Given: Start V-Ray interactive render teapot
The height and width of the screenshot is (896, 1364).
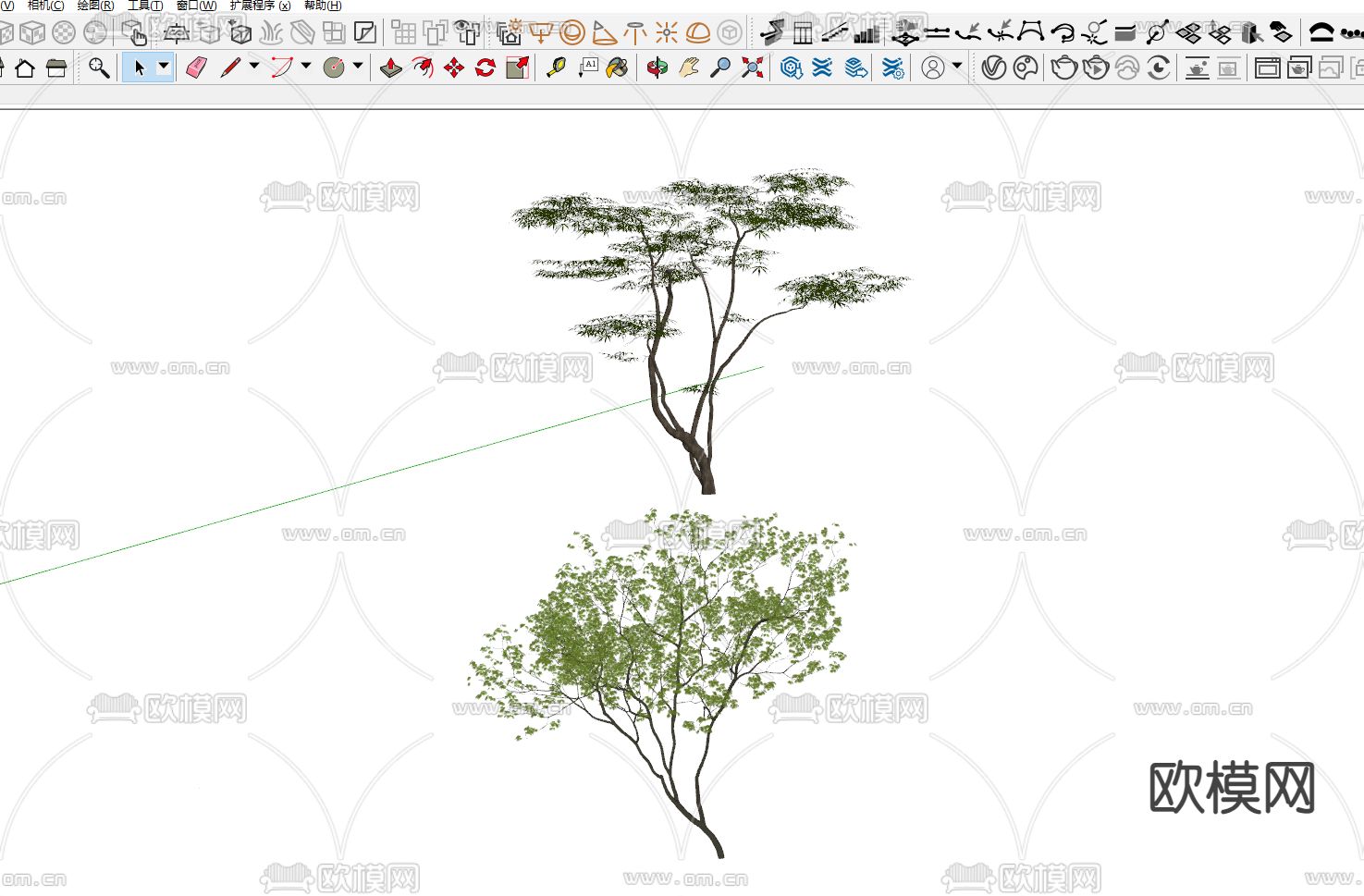Looking at the screenshot, I should click(1096, 68).
